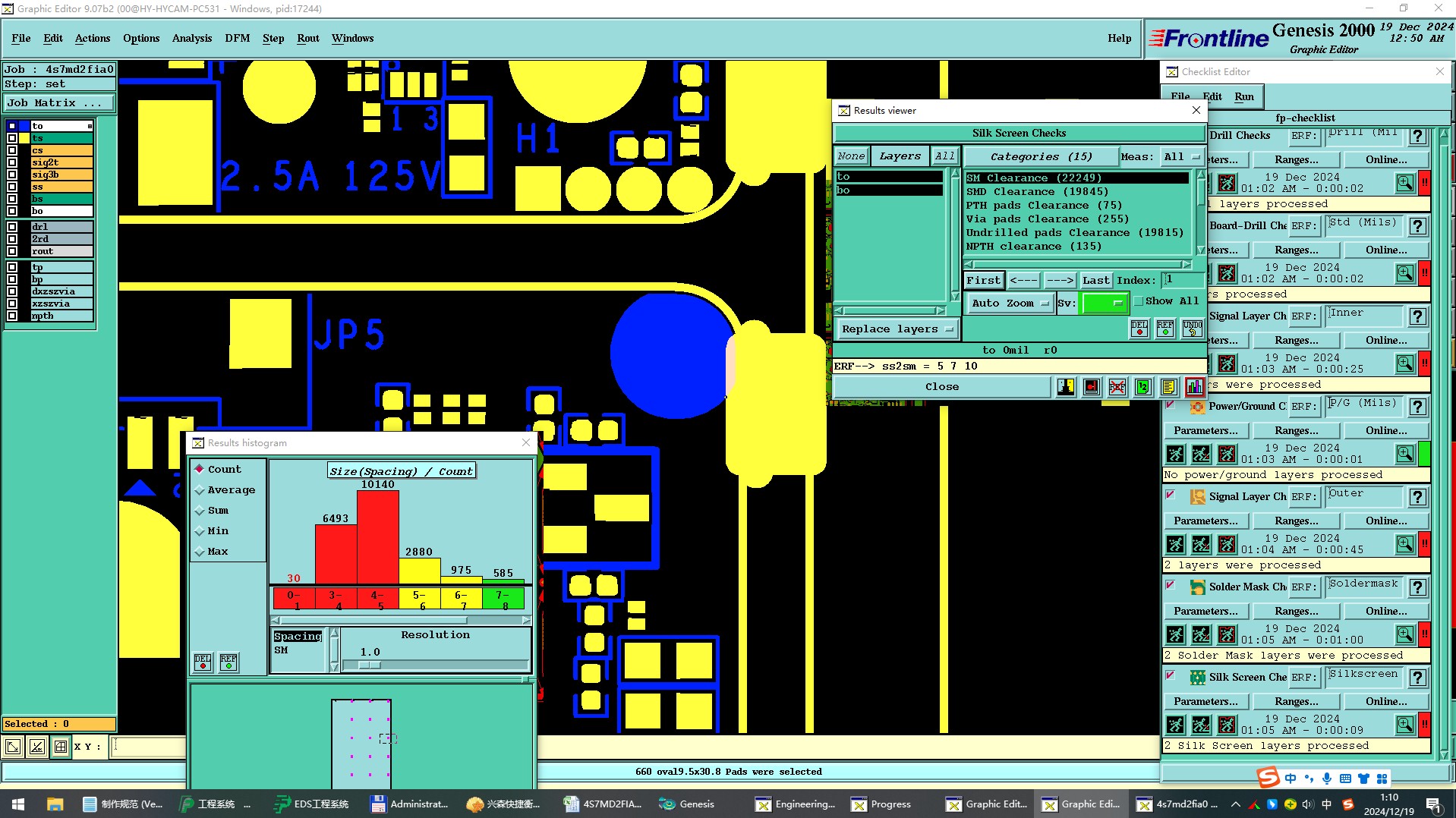Open the Rout menu
Viewport: 1456px width, 818px height.
308,38
